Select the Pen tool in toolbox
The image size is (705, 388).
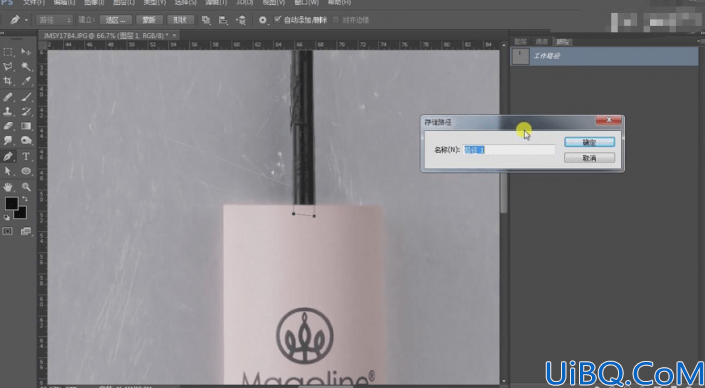8,156
